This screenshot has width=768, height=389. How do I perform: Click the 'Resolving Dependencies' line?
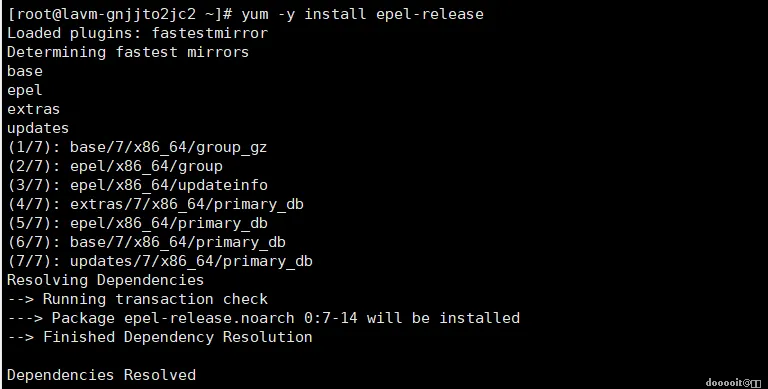click(x=105, y=280)
